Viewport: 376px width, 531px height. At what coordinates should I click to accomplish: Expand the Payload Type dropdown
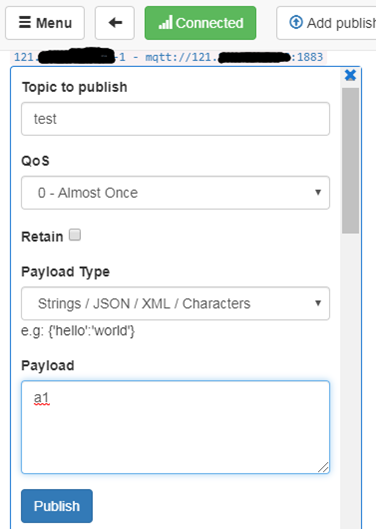click(x=175, y=303)
